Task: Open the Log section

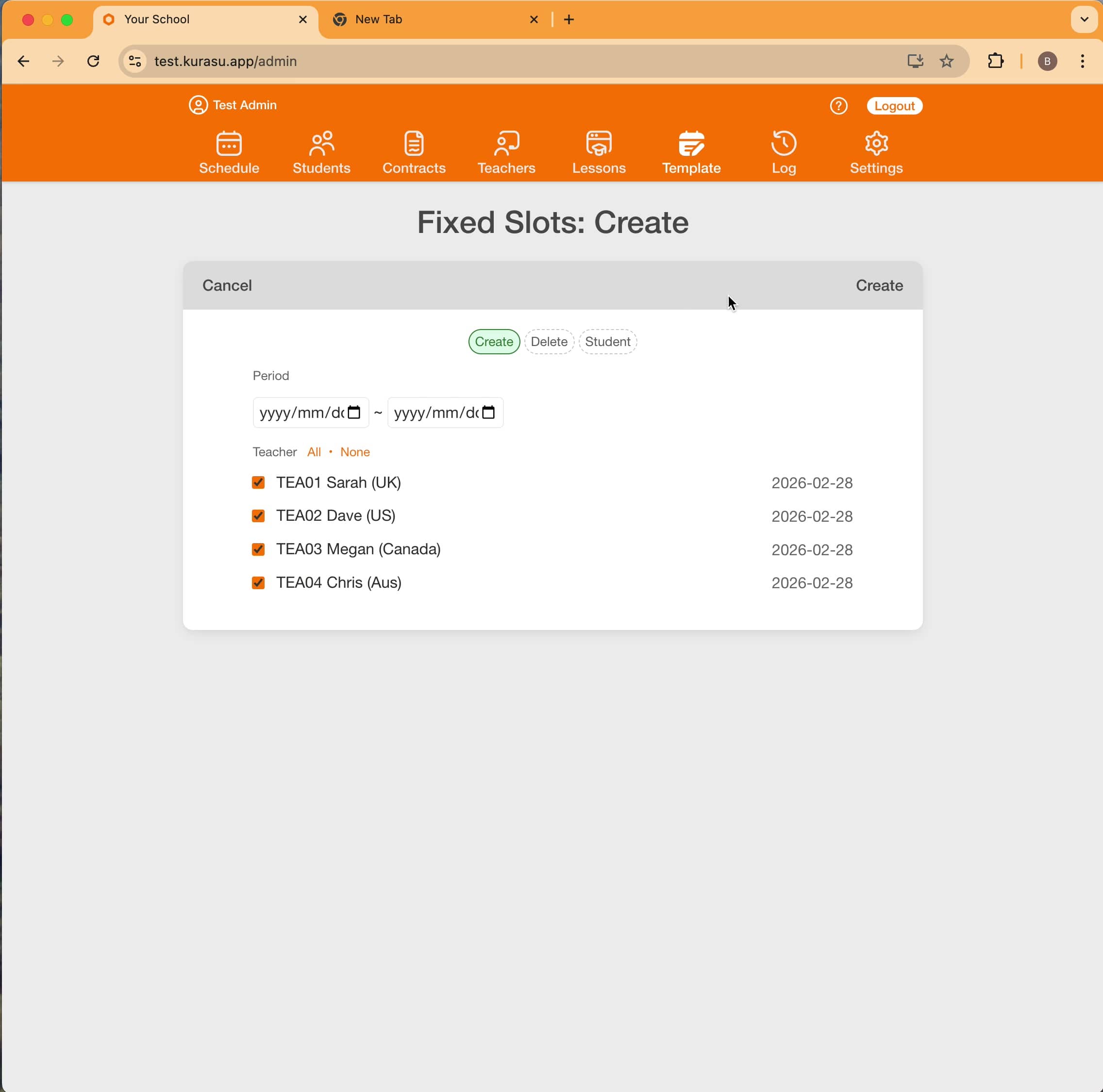Action: pyautogui.click(x=783, y=152)
